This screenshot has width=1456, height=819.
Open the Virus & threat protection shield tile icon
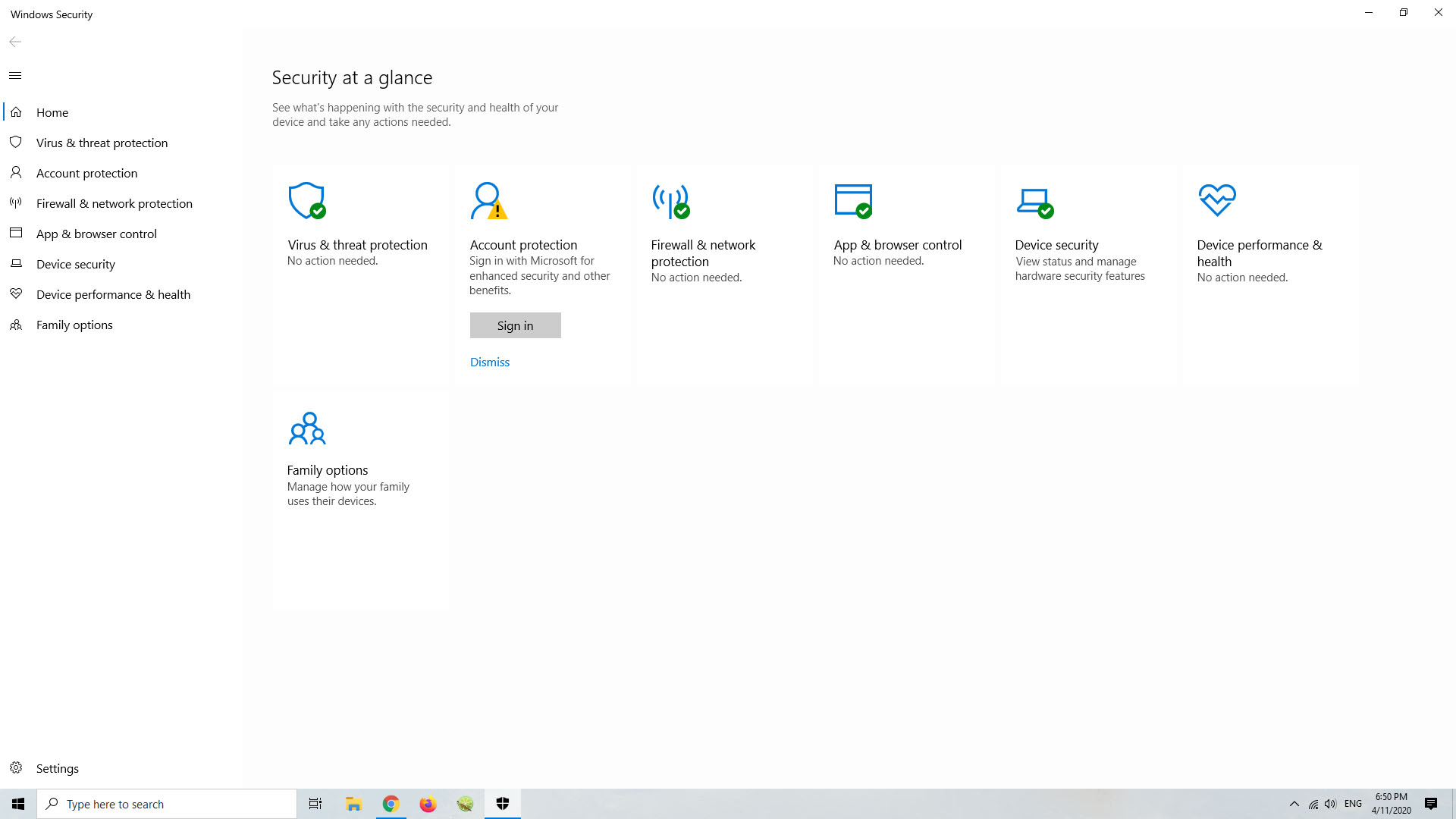tap(307, 201)
